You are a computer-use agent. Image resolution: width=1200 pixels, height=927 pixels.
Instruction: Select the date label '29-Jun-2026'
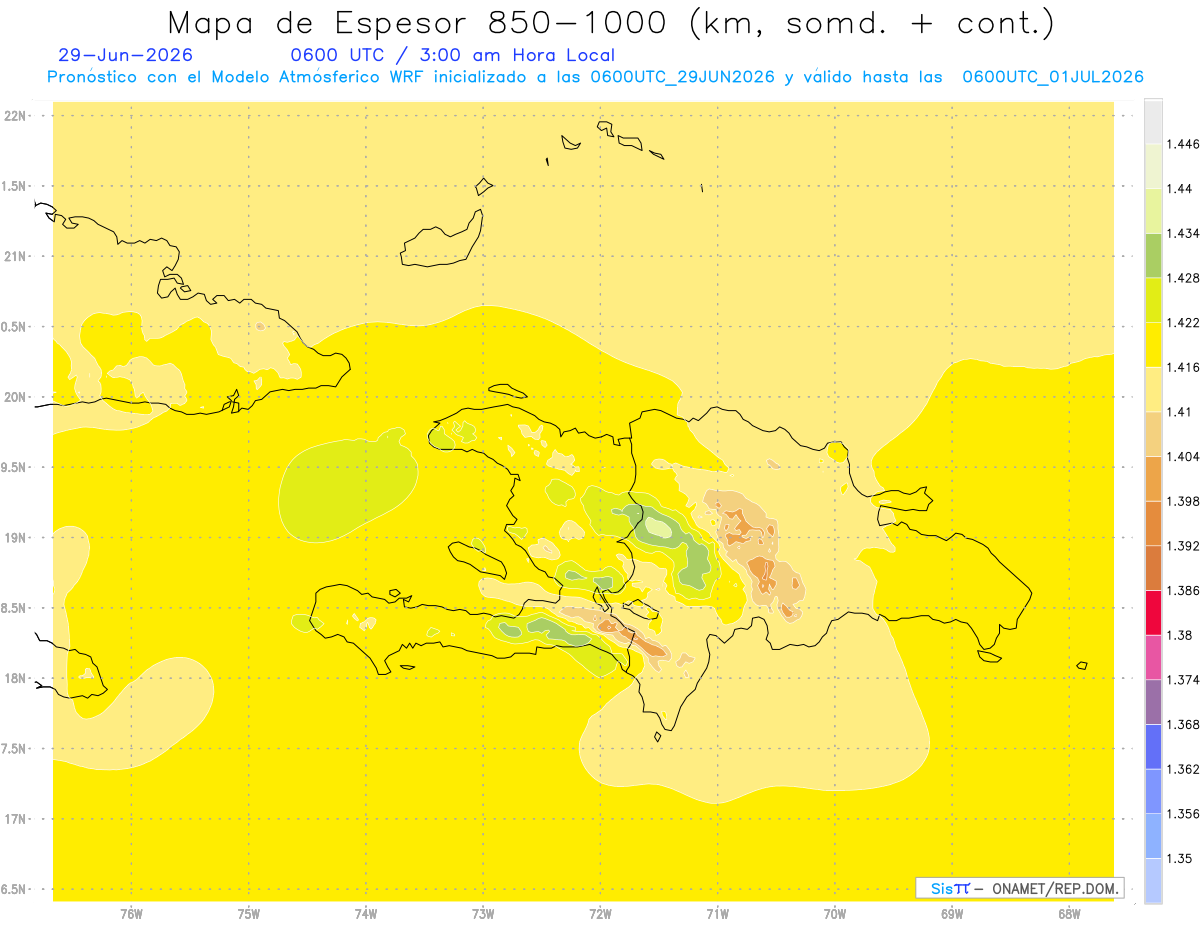click(x=126, y=56)
